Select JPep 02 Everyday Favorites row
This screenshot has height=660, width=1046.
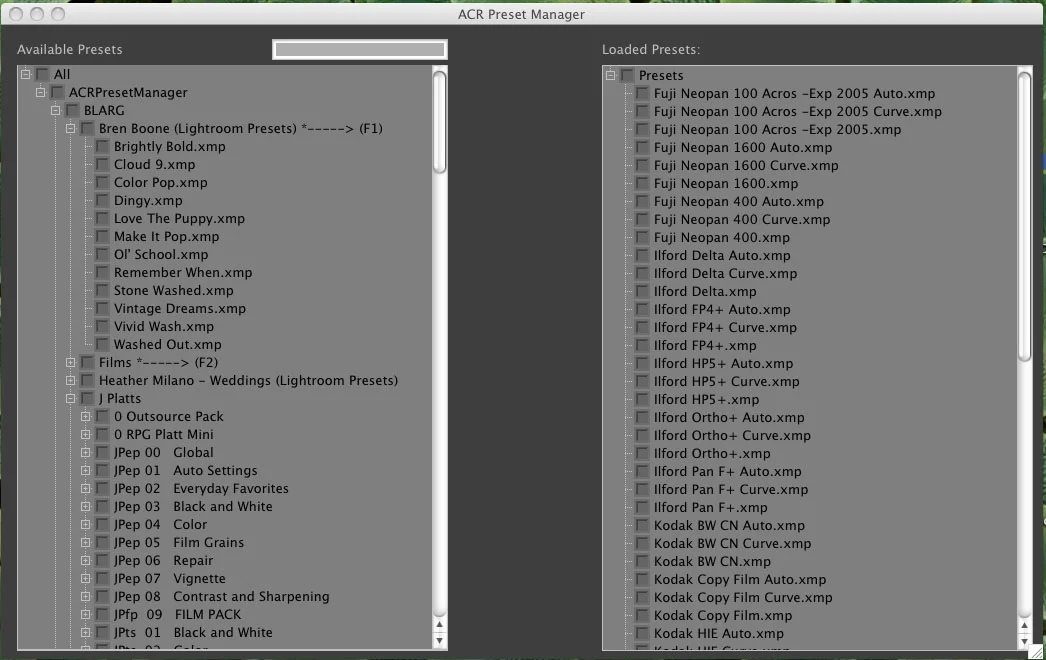click(201, 488)
